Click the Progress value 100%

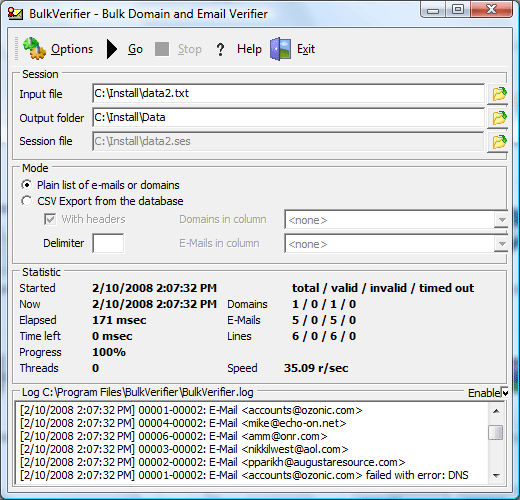pos(109,352)
